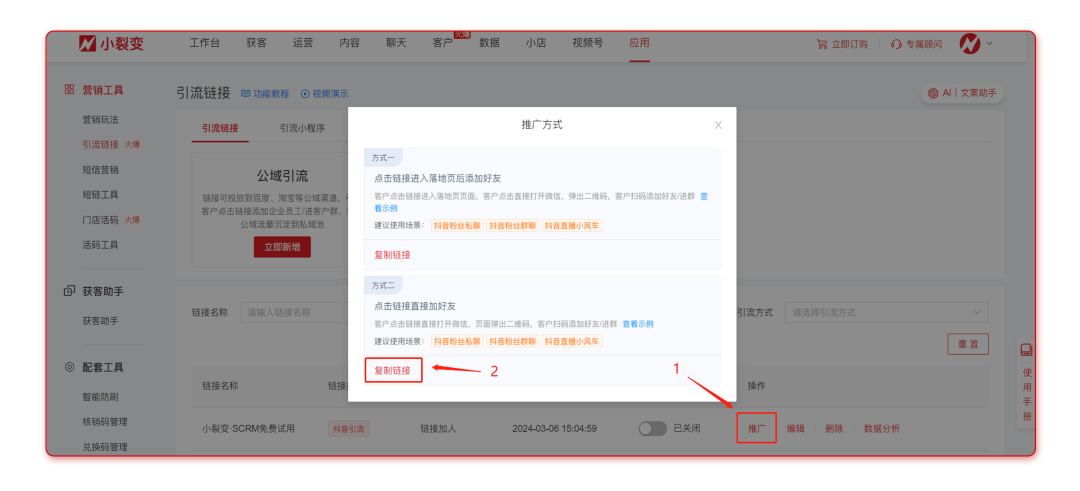
Task: Switch to the 引流小程序 tab
Action: click(301, 128)
